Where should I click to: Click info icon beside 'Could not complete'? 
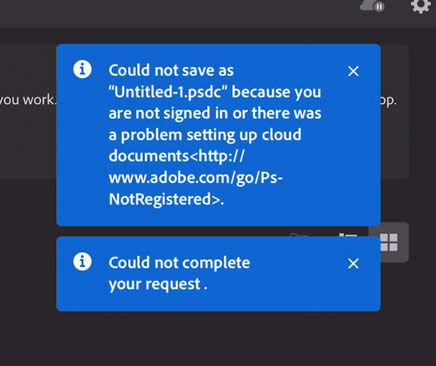[x=82, y=261]
